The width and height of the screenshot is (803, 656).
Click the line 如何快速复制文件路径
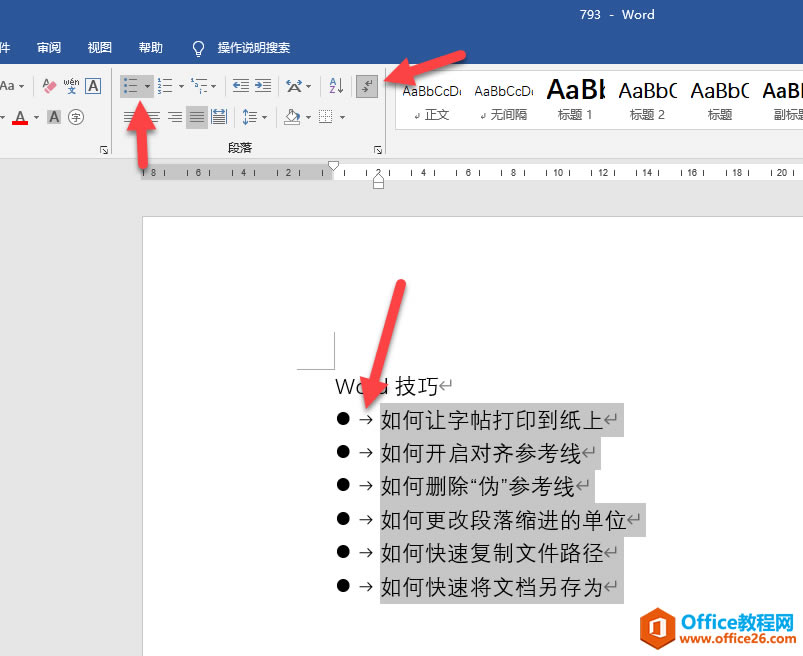pyautogui.click(x=492, y=553)
